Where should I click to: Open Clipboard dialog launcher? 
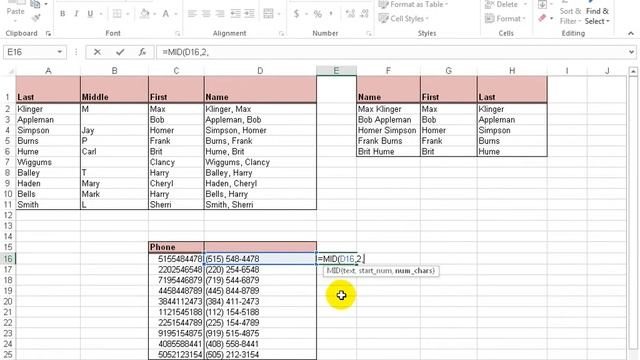coord(49,33)
